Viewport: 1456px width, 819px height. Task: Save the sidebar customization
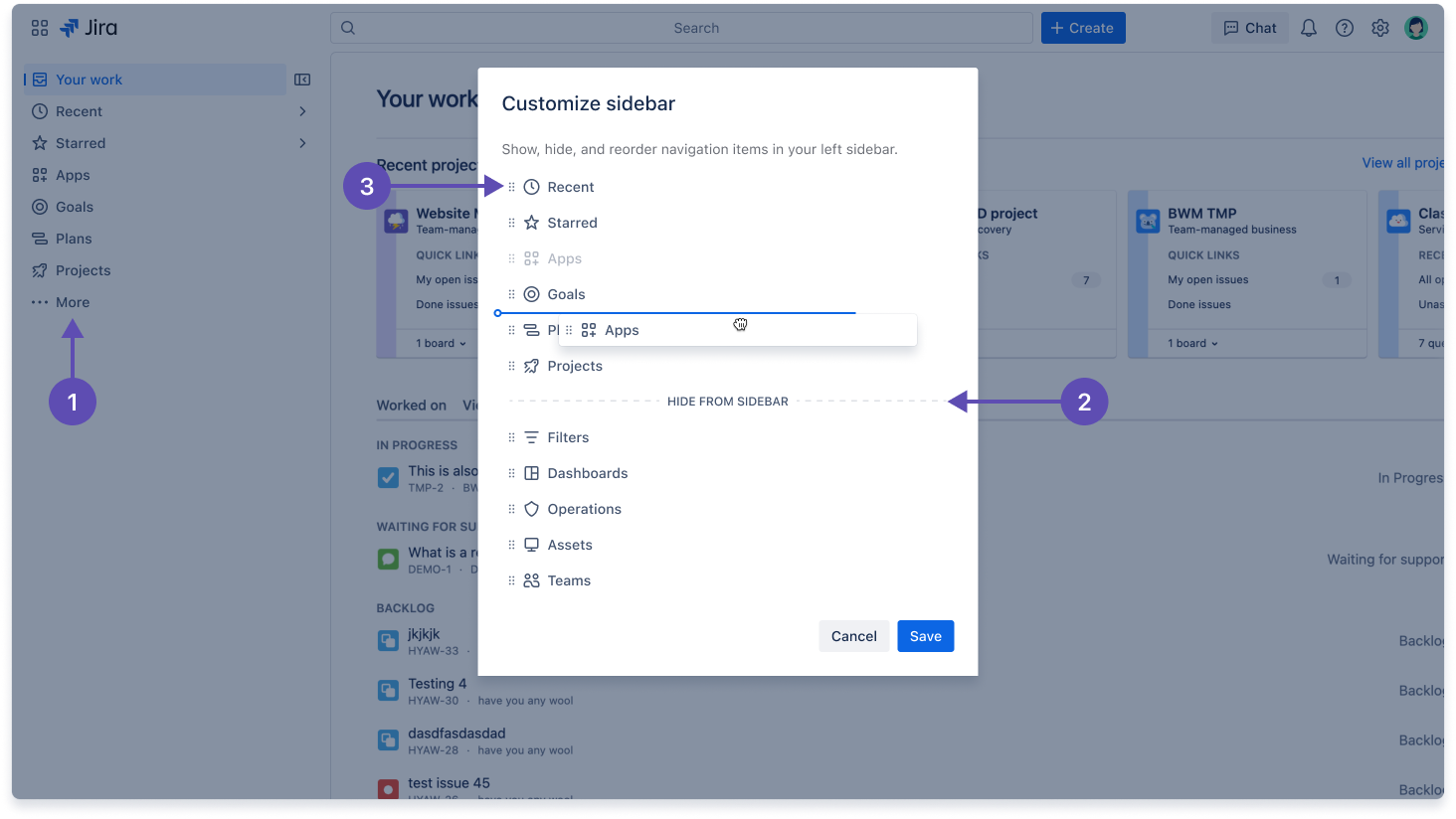[925, 635]
